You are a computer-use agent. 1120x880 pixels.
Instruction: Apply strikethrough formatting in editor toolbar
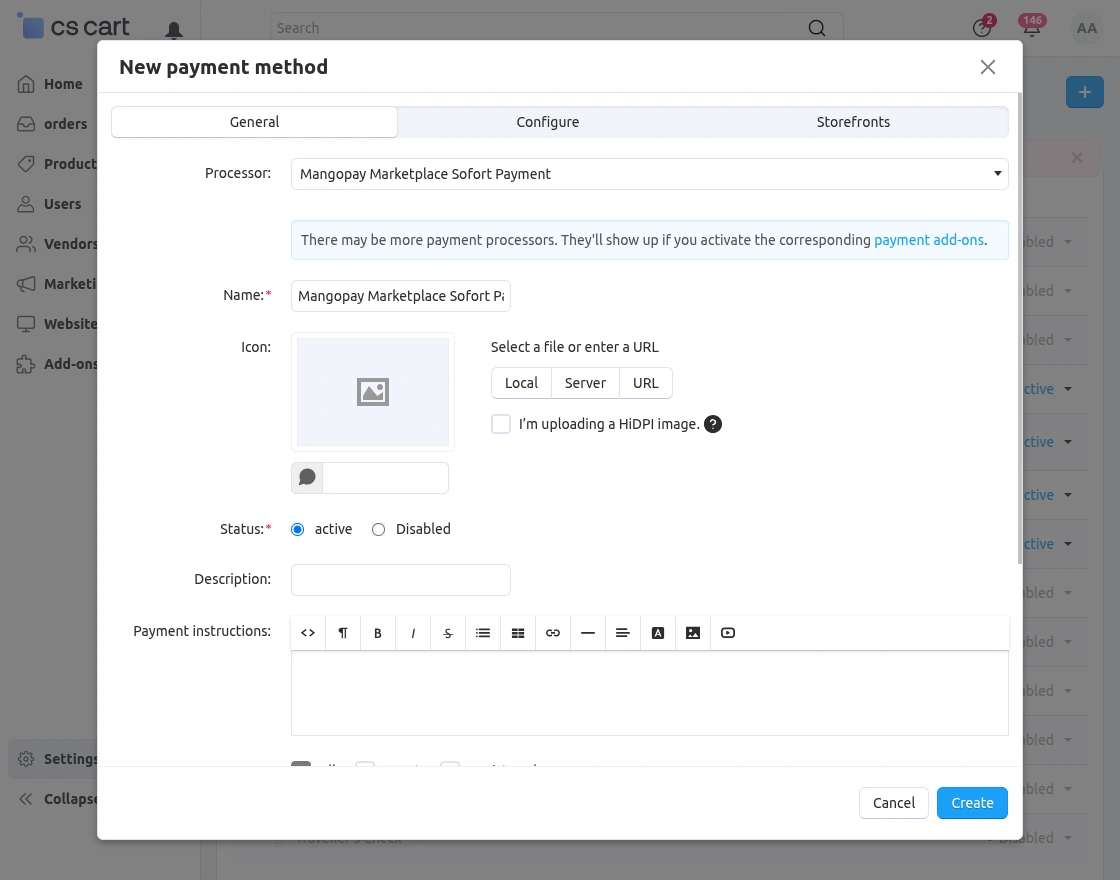[448, 633]
